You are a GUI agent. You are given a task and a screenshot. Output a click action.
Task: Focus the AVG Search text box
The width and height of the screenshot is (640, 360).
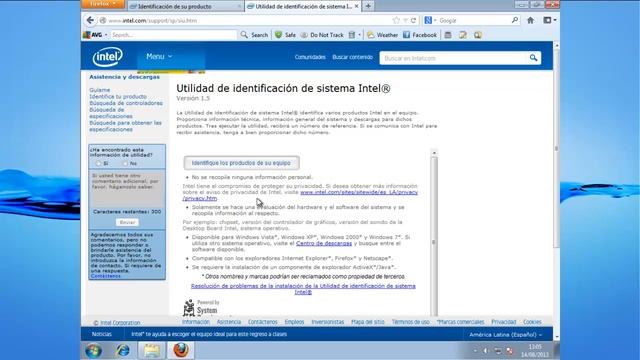(x=173, y=35)
